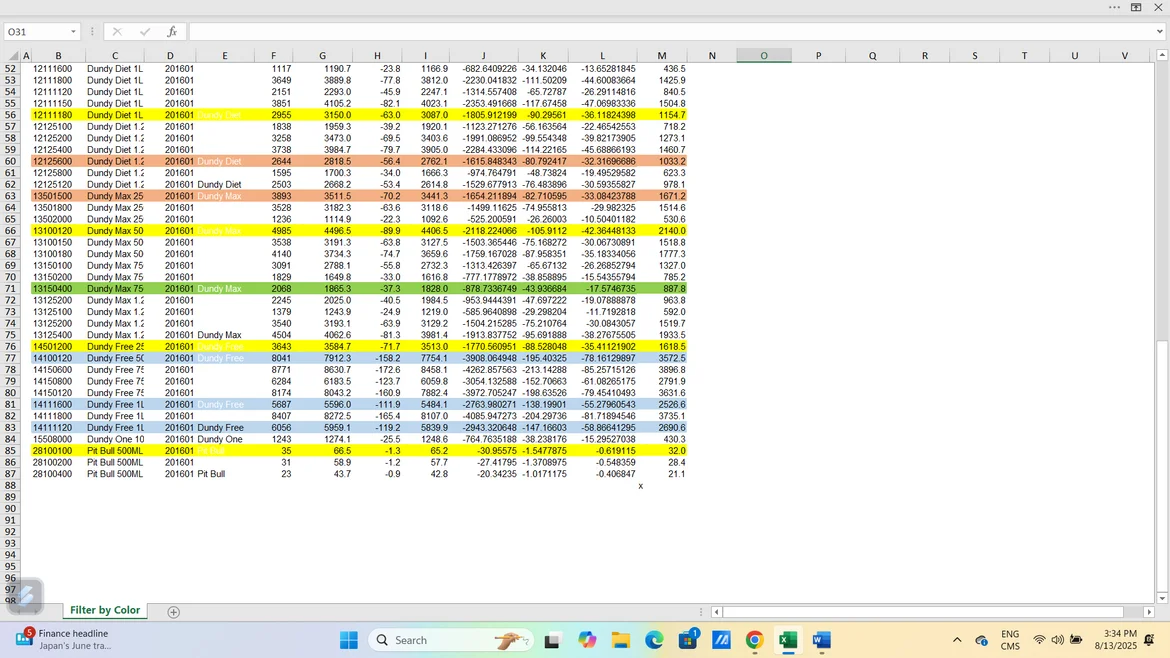Open the ribbon display options icon
The height and width of the screenshot is (658, 1170).
pos(1136,7)
